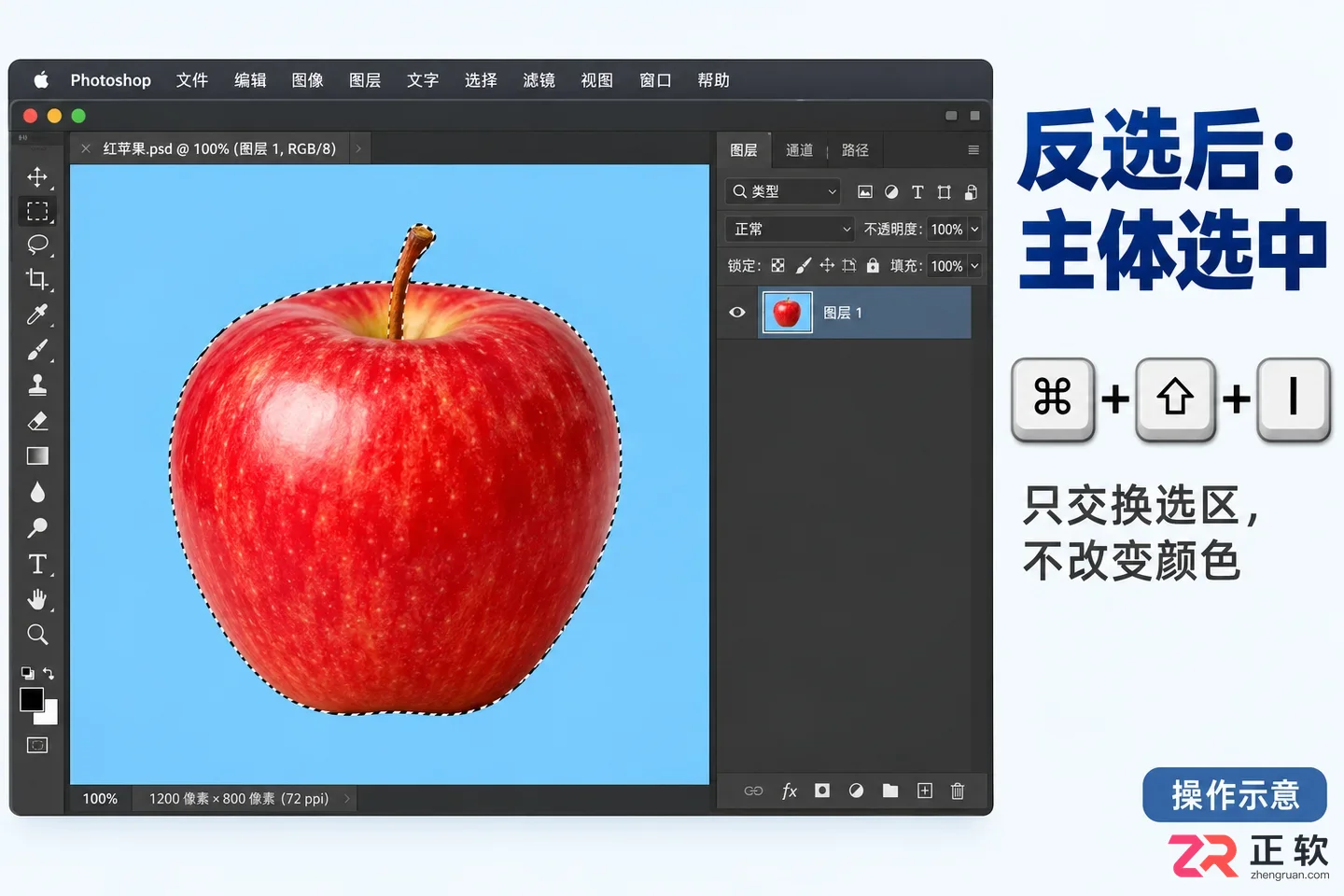Viewport: 1344px width, 896px height.
Task: Select the Eyedropper tool
Action: tap(37, 315)
